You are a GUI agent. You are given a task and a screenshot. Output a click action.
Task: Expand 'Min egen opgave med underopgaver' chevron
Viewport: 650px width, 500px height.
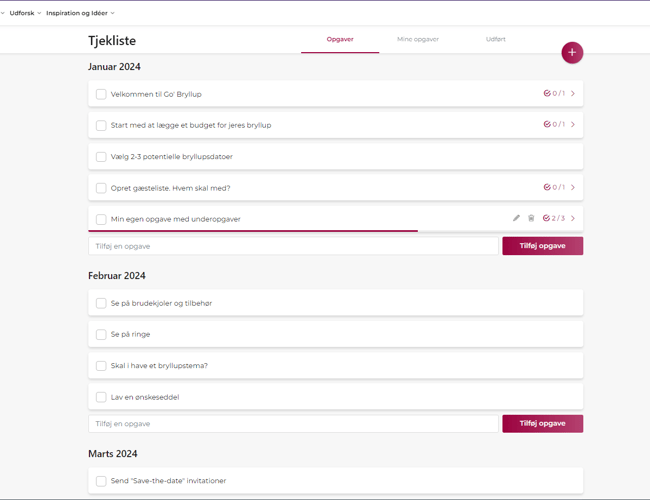(x=573, y=218)
